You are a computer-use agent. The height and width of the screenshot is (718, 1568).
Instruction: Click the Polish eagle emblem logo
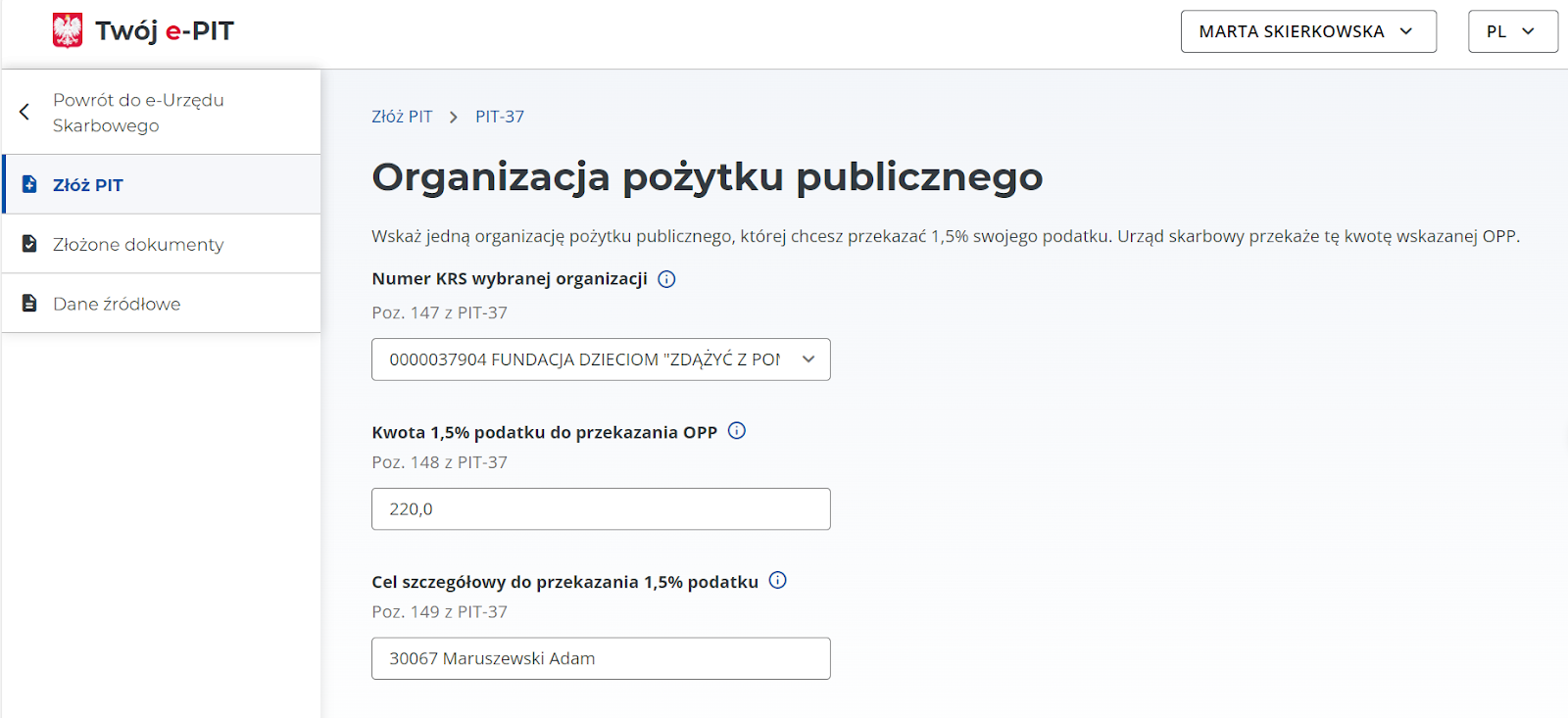pyautogui.click(x=68, y=30)
